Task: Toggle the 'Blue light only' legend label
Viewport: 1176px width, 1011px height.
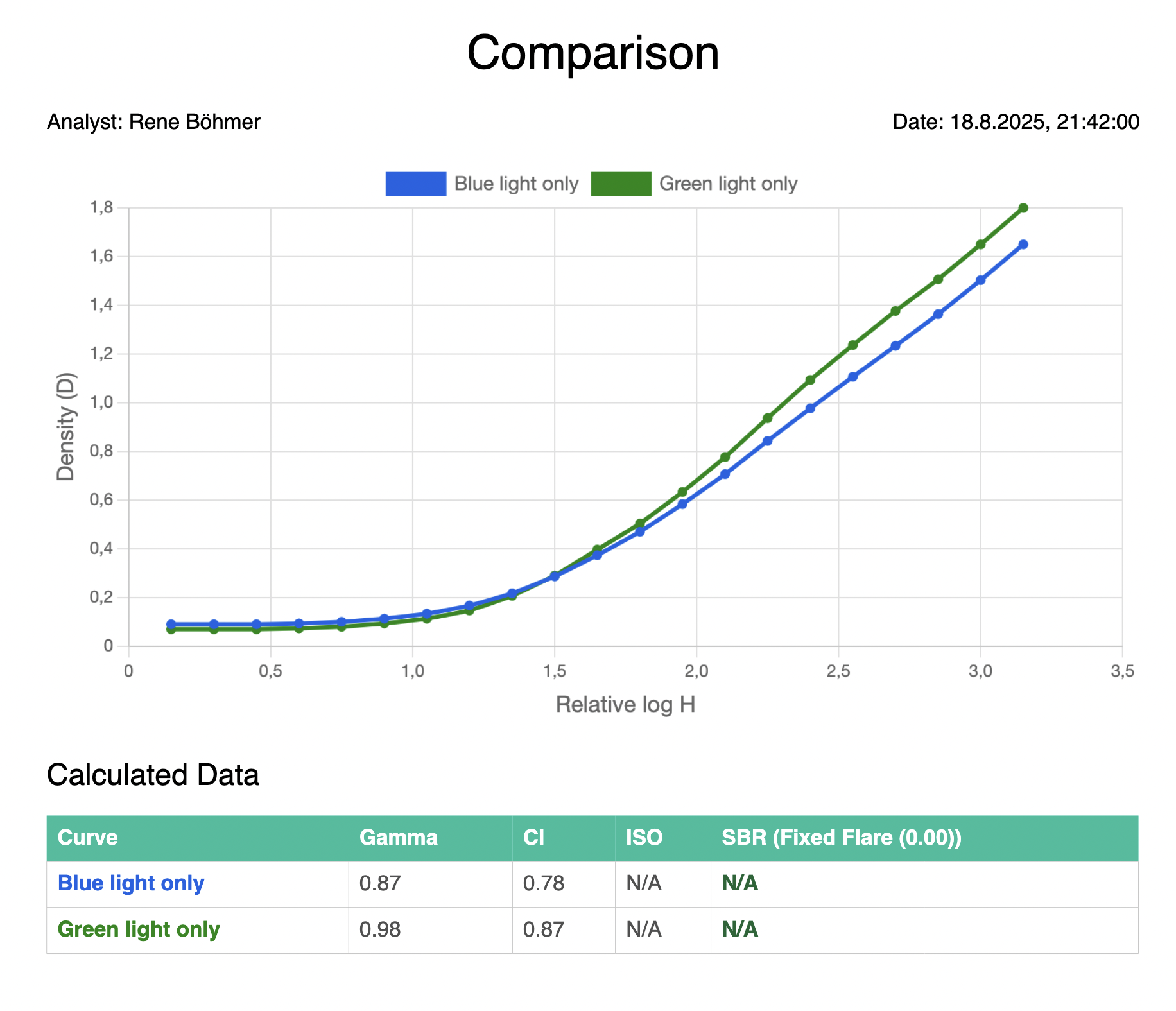Action: click(516, 184)
